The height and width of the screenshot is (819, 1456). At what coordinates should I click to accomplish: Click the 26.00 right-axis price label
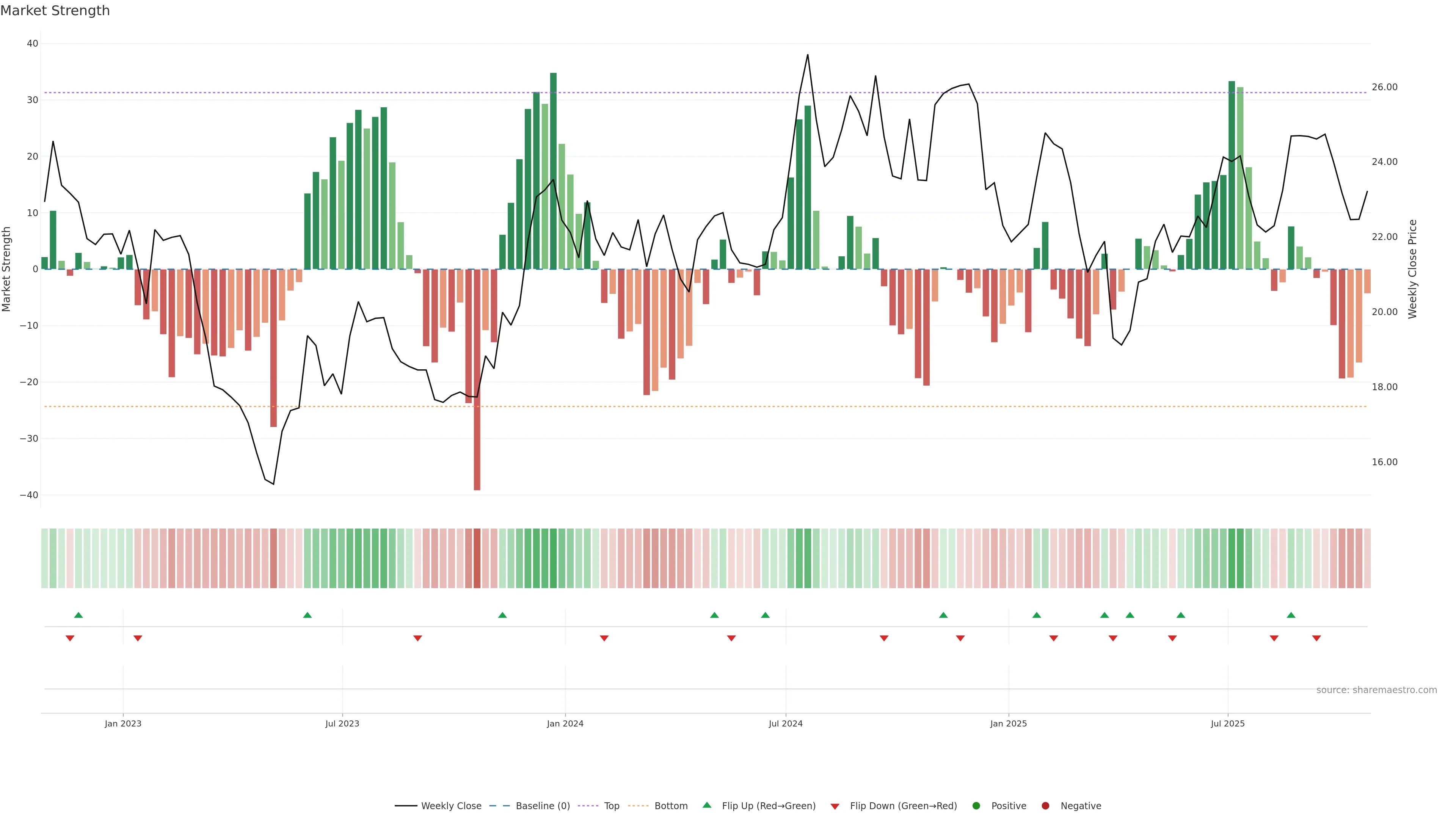(1384, 87)
